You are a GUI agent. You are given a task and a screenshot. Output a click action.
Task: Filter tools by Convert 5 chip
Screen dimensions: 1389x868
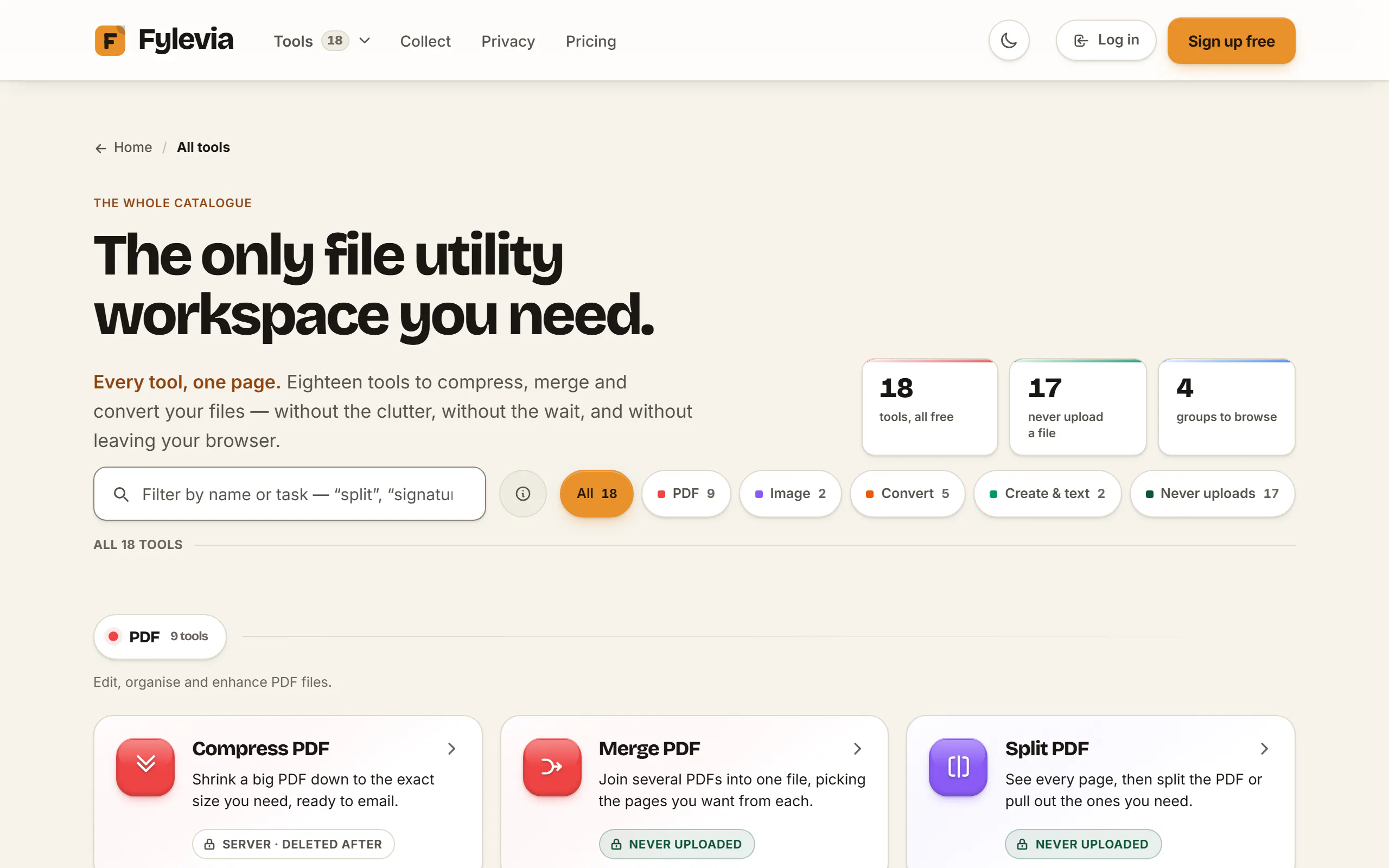pyautogui.click(x=907, y=494)
